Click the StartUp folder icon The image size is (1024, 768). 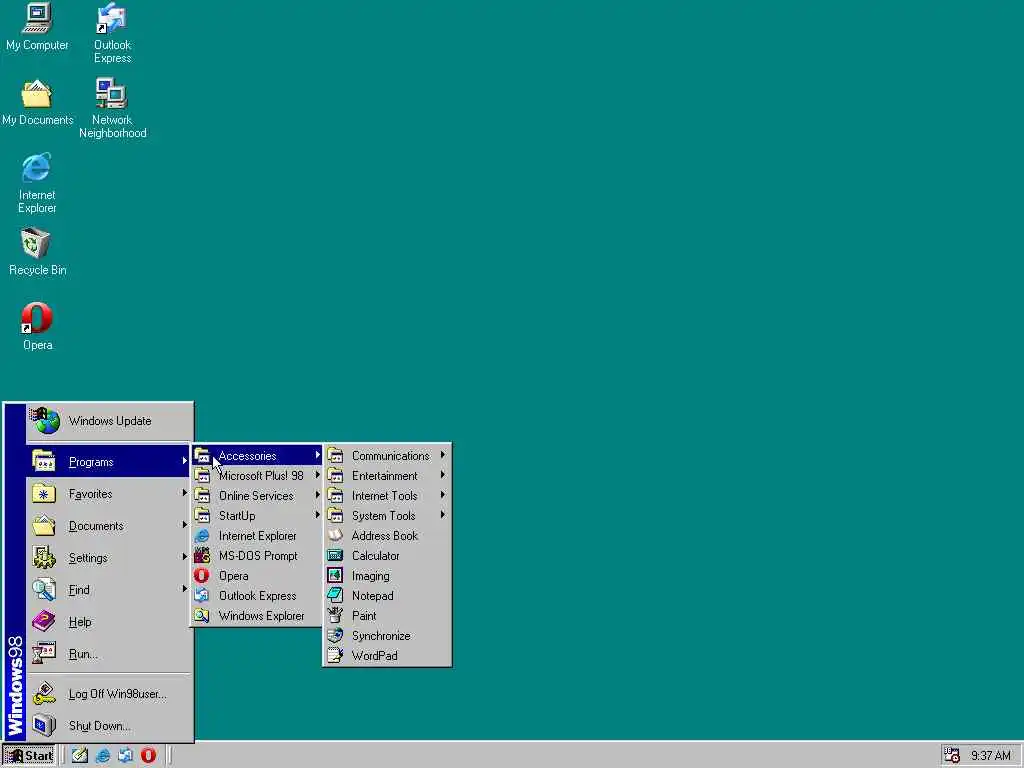coord(202,515)
